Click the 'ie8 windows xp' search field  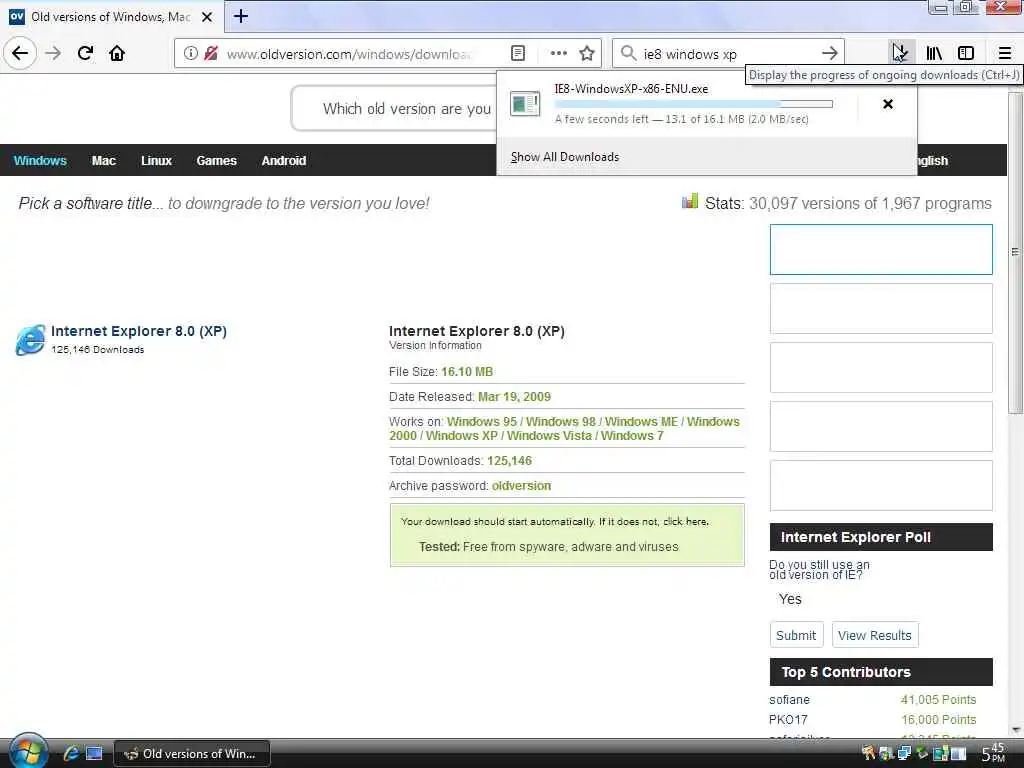coord(728,54)
